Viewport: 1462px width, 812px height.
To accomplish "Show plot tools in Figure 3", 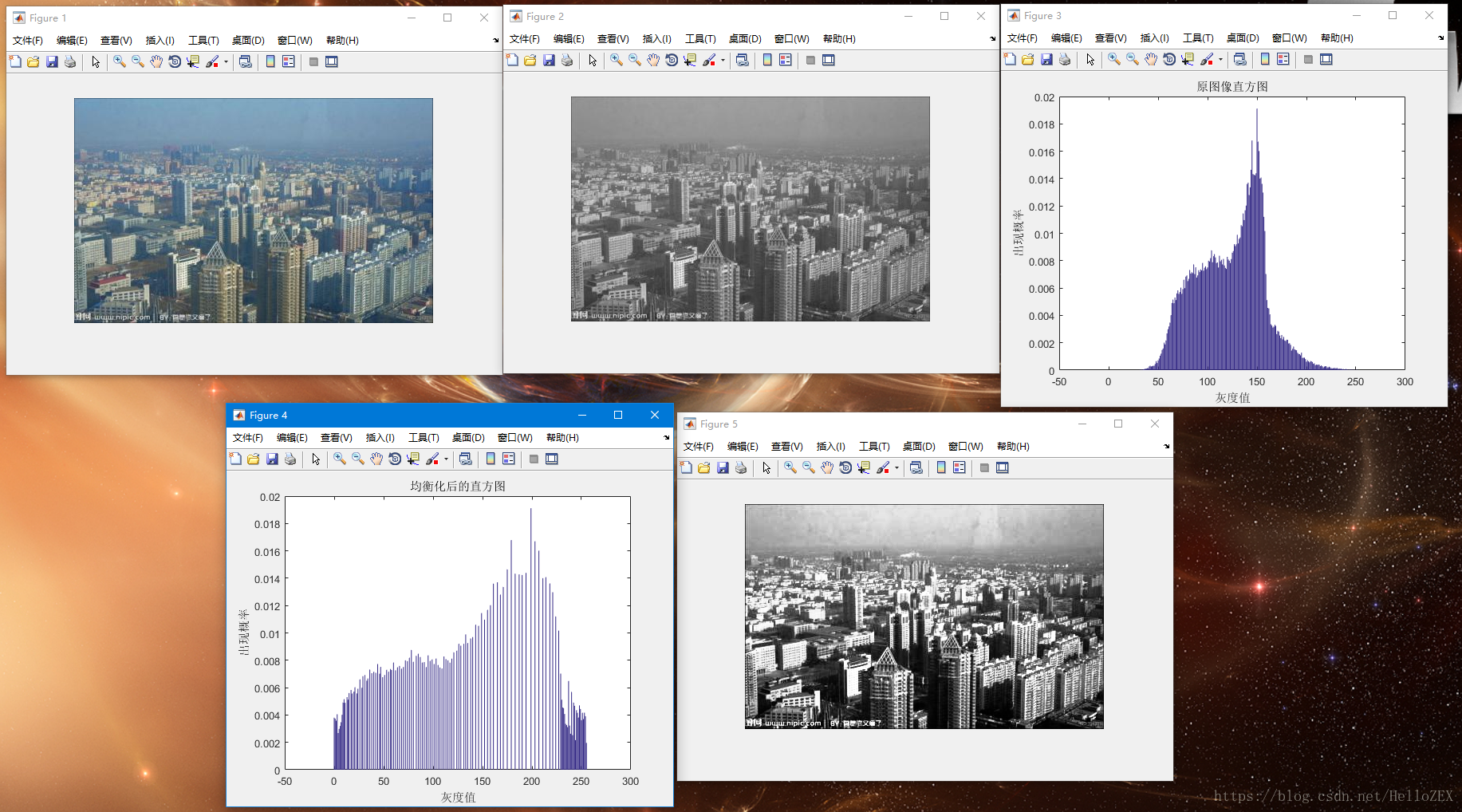I will (1326, 59).
